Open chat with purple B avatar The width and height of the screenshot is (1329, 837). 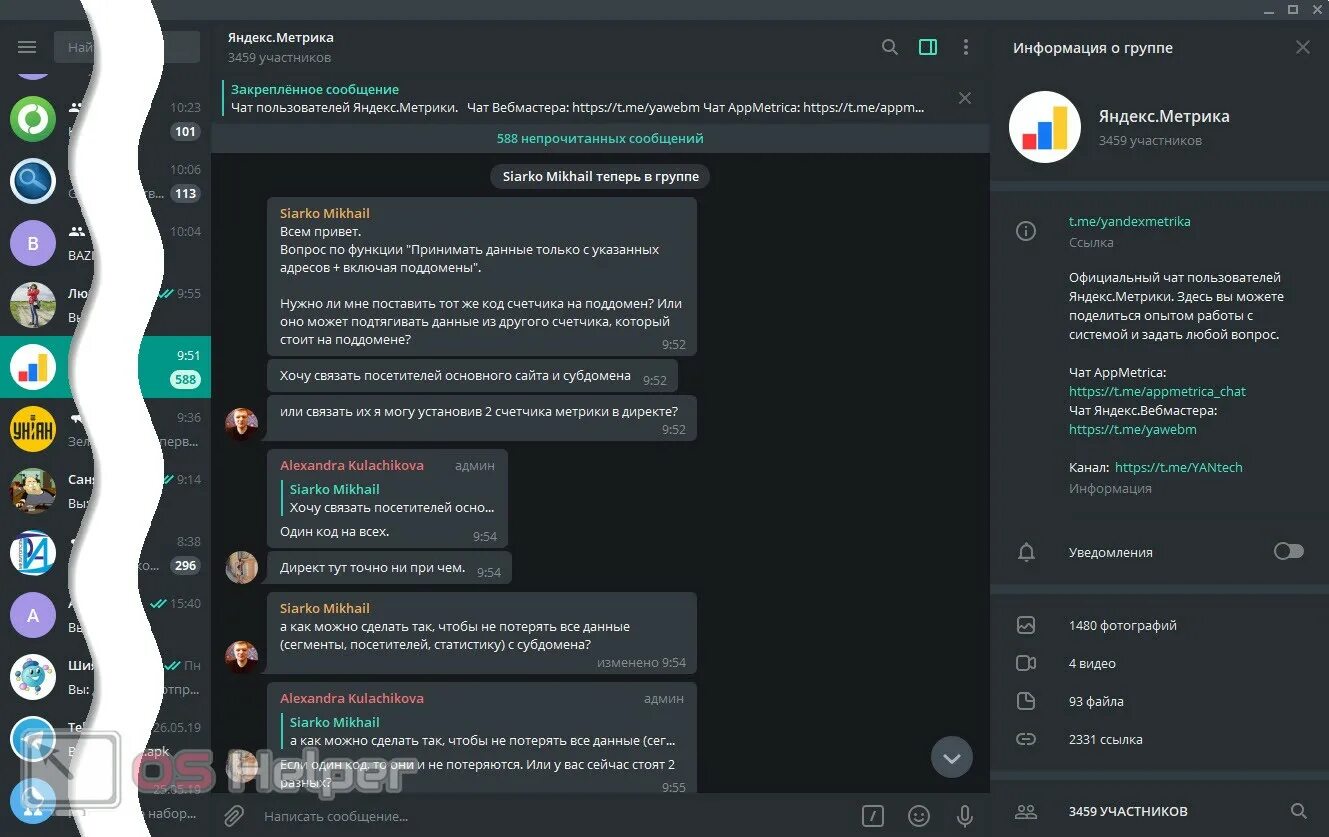coord(105,243)
